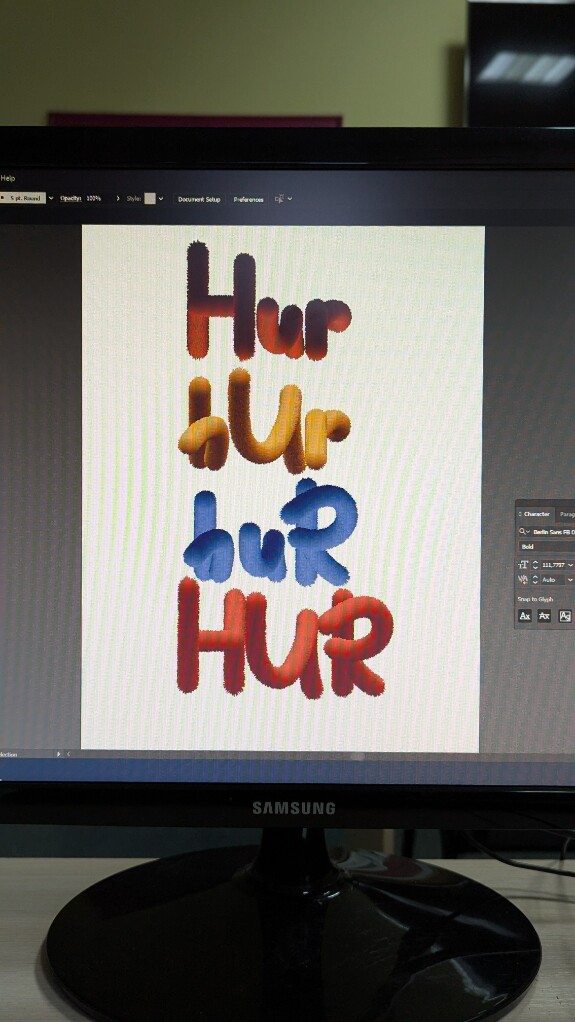Click the arrow right of Opacity value

click(118, 199)
